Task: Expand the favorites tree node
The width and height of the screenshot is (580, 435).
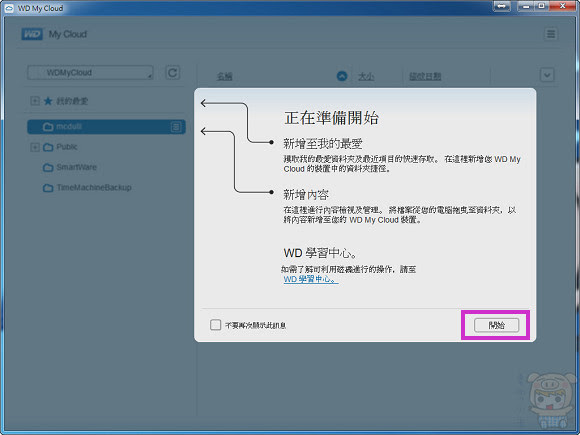Action: point(35,101)
